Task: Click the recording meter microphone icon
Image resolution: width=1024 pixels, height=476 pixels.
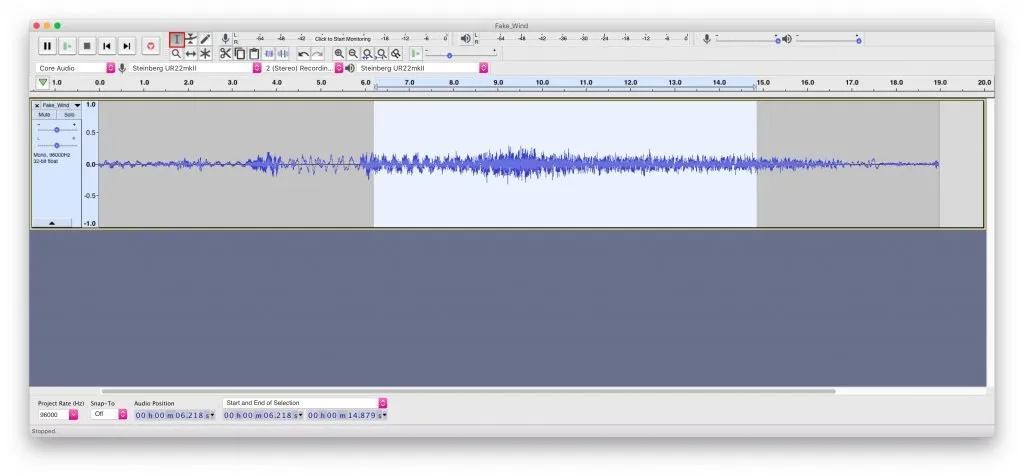Action: click(x=225, y=39)
